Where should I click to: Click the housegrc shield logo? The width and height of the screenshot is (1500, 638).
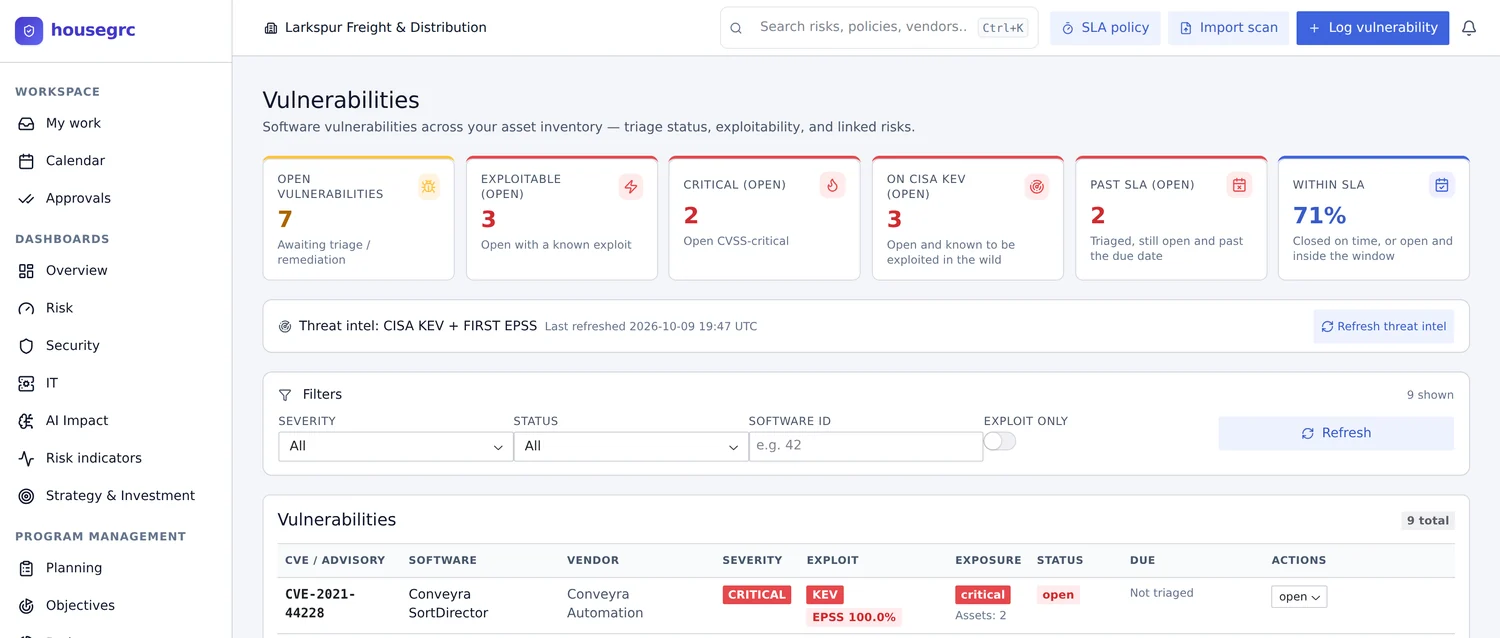click(x=29, y=31)
